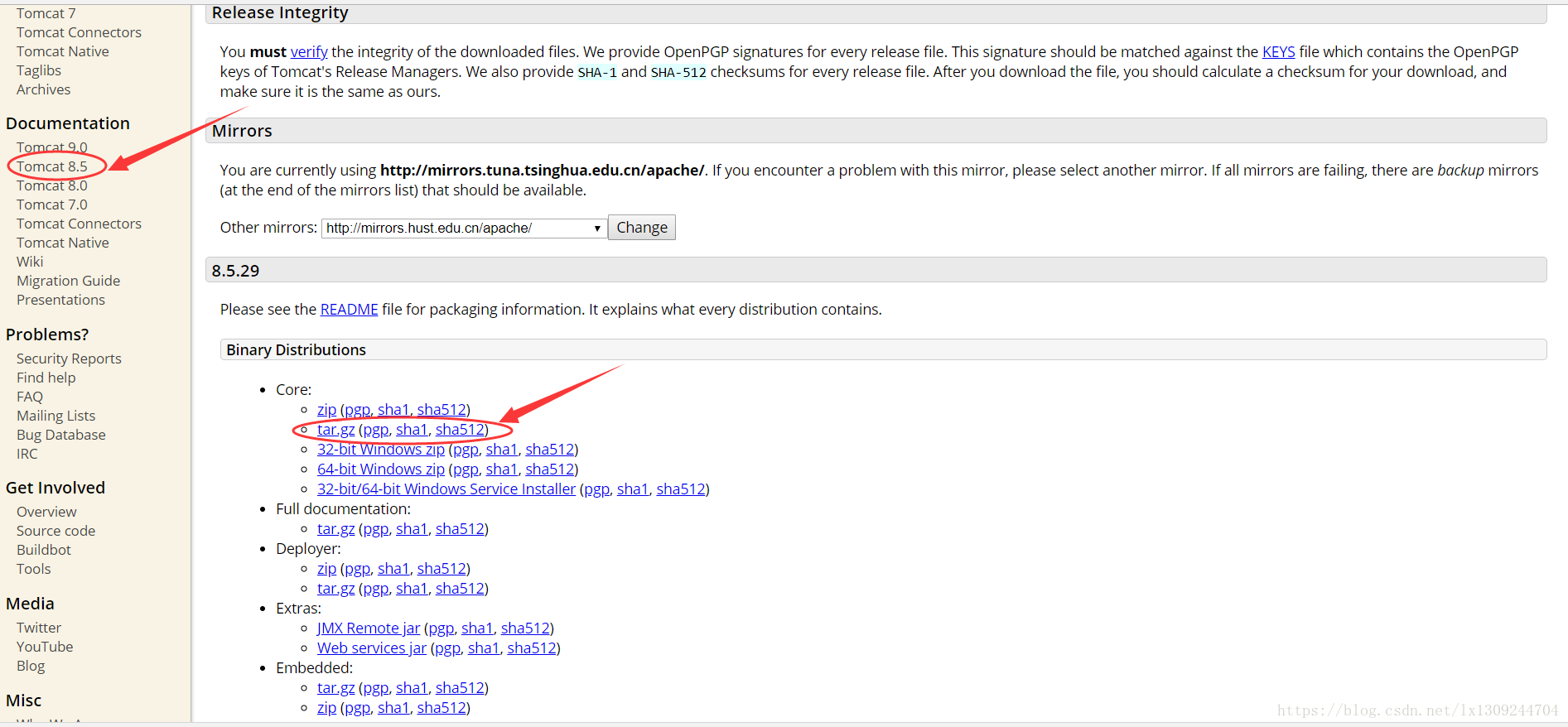Open the Bug Database link
The width and height of the screenshot is (1568, 727).
pos(60,435)
